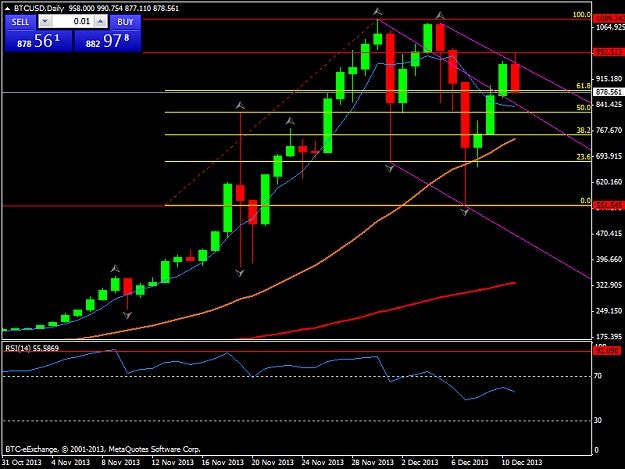Select the up fractal arrow above the 8 Nov candle
The image size is (625, 469).
pyautogui.click(x=115, y=269)
